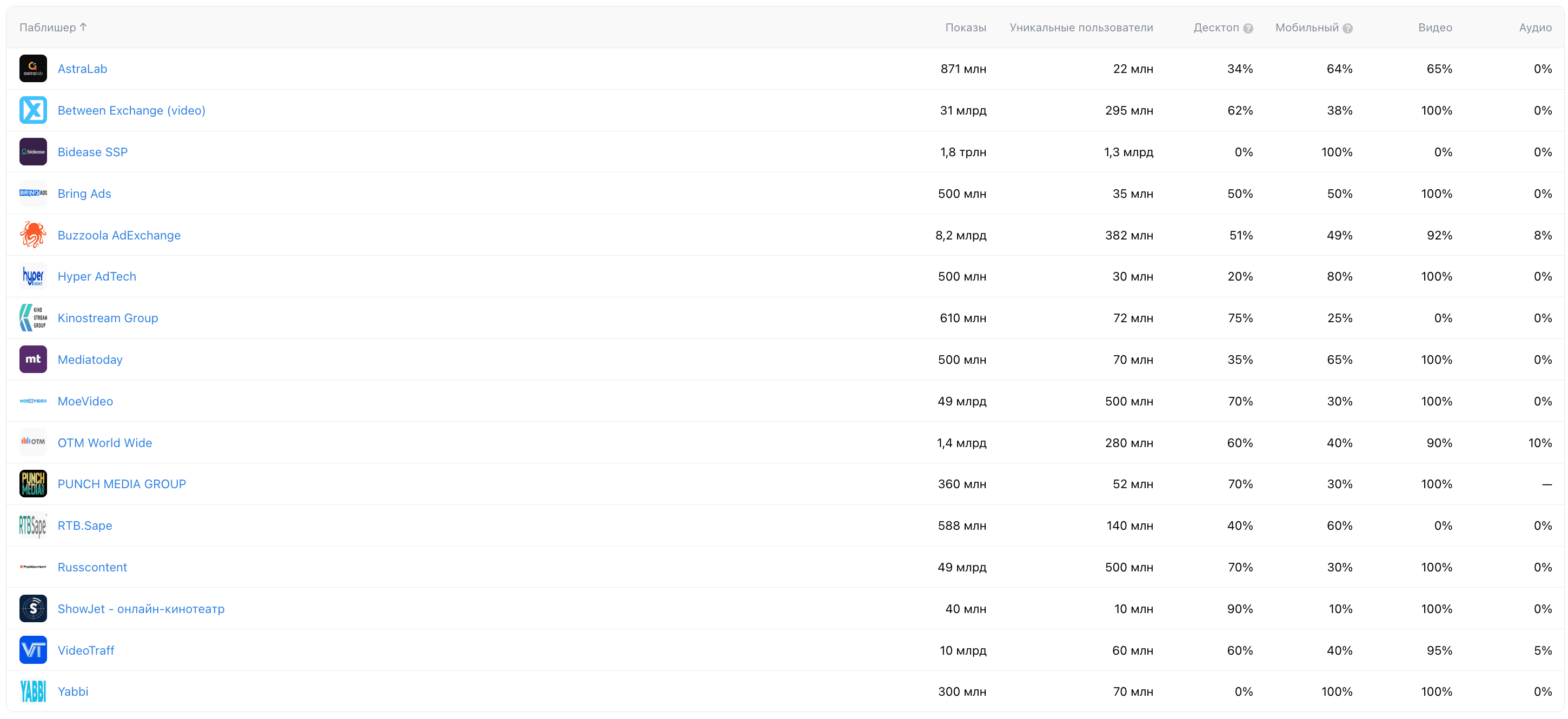Select the 360 млн impressions value
The image size is (1568, 719).
coord(962,484)
